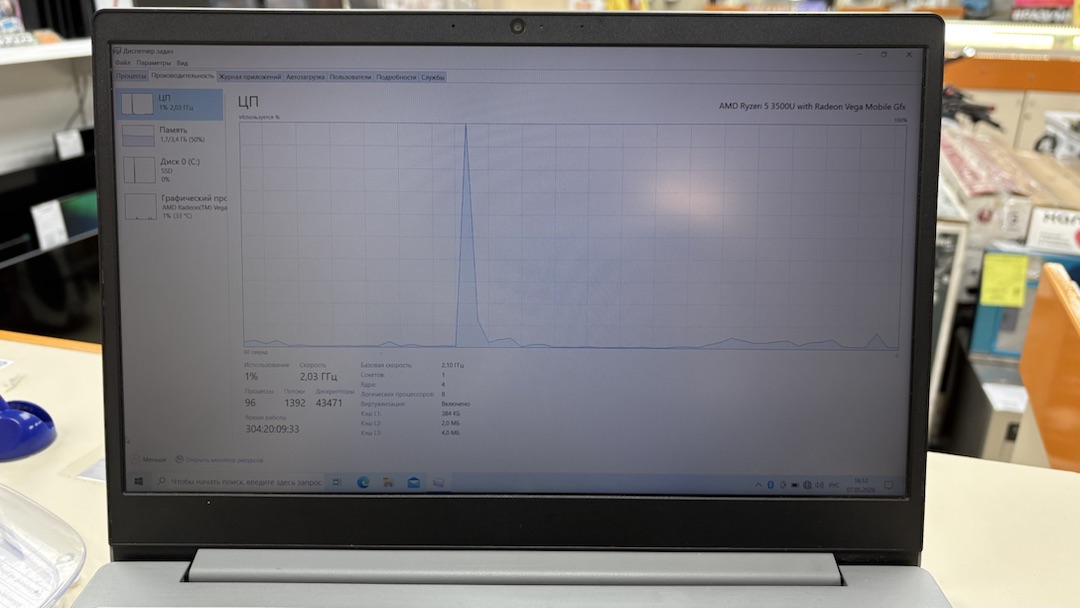Open the Автозагрузка tab
The width and height of the screenshot is (1080, 608).
pyautogui.click(x=305, y=77)
